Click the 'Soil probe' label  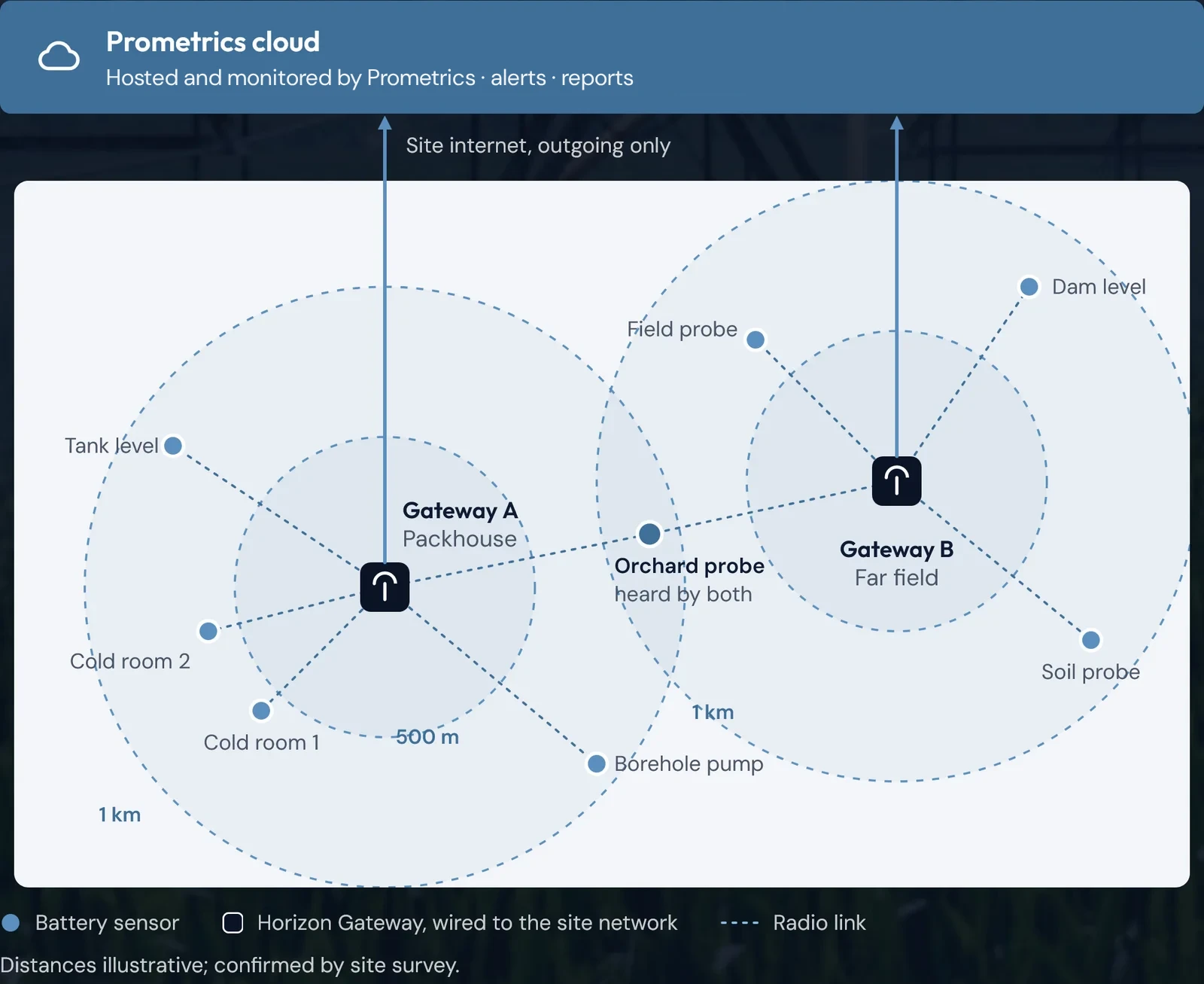(x=1090, y=672)
